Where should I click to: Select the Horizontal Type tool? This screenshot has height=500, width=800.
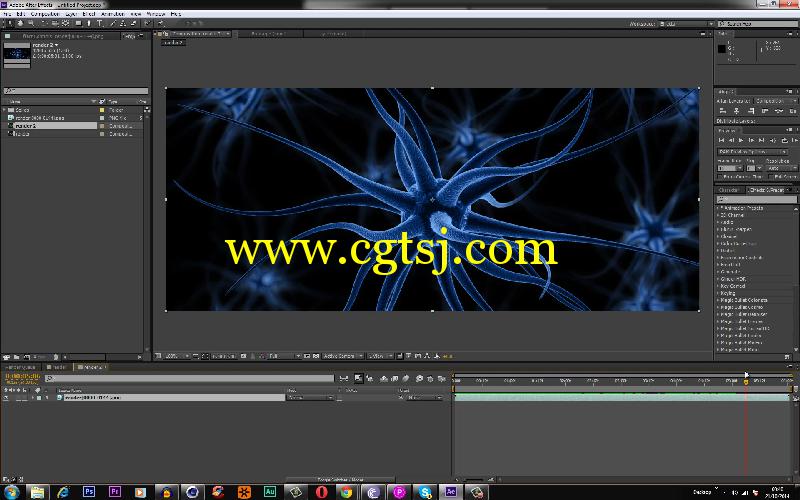click(x=99, y=23)
